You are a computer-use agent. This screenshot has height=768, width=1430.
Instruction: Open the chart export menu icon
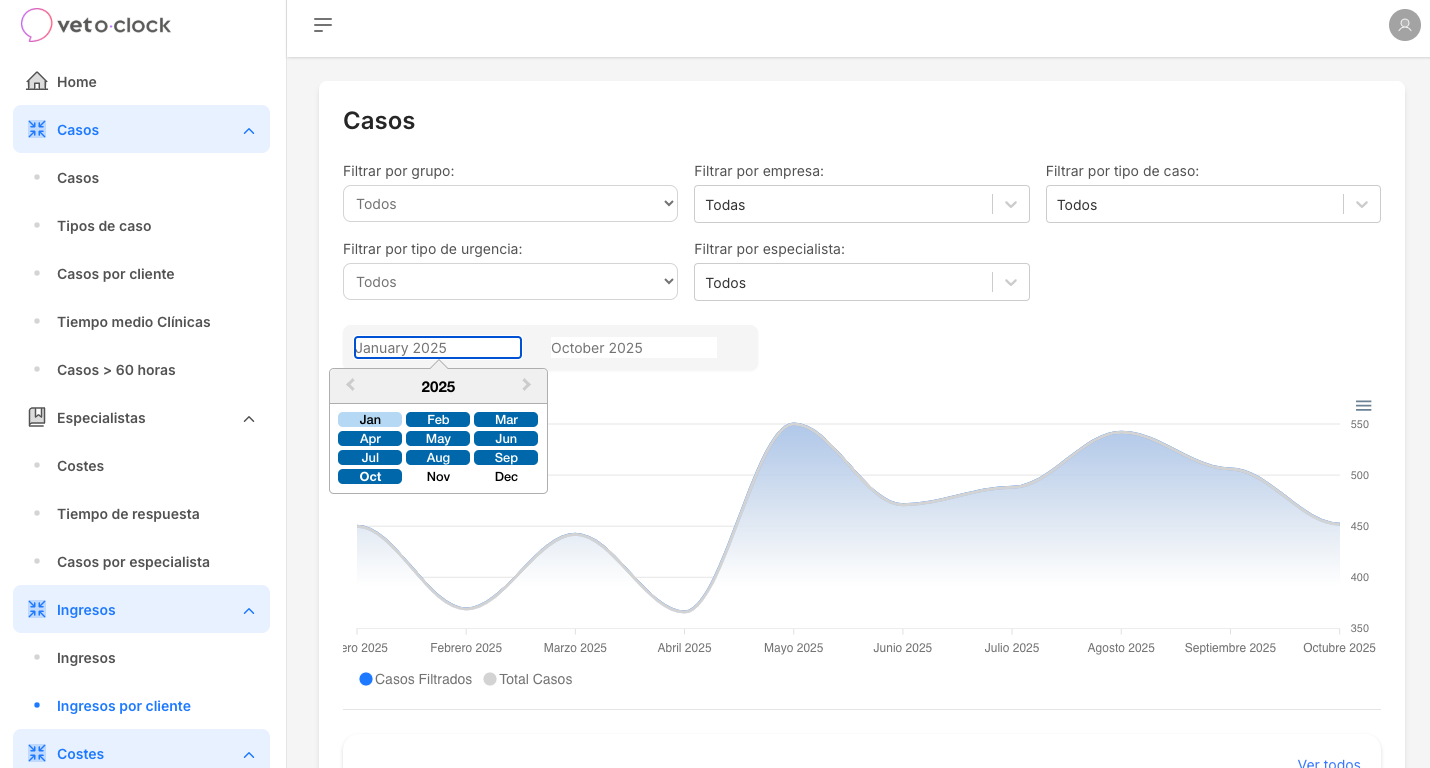1363,406
